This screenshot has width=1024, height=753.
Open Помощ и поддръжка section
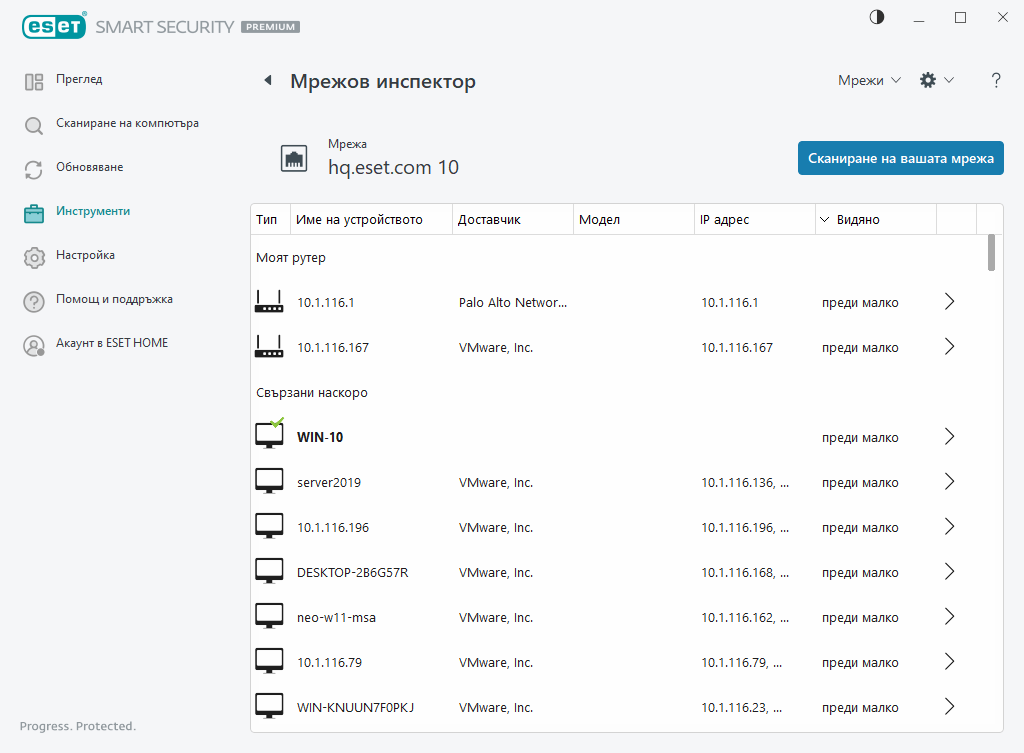(x=114, y=298)
